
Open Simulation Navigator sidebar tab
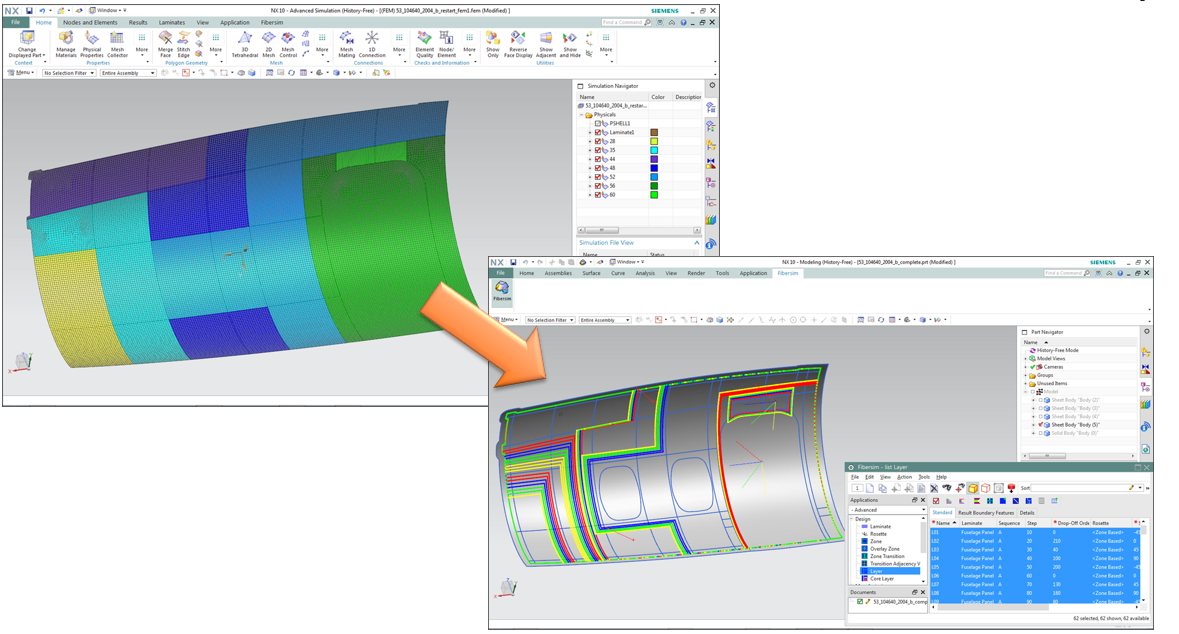point(711,108)
